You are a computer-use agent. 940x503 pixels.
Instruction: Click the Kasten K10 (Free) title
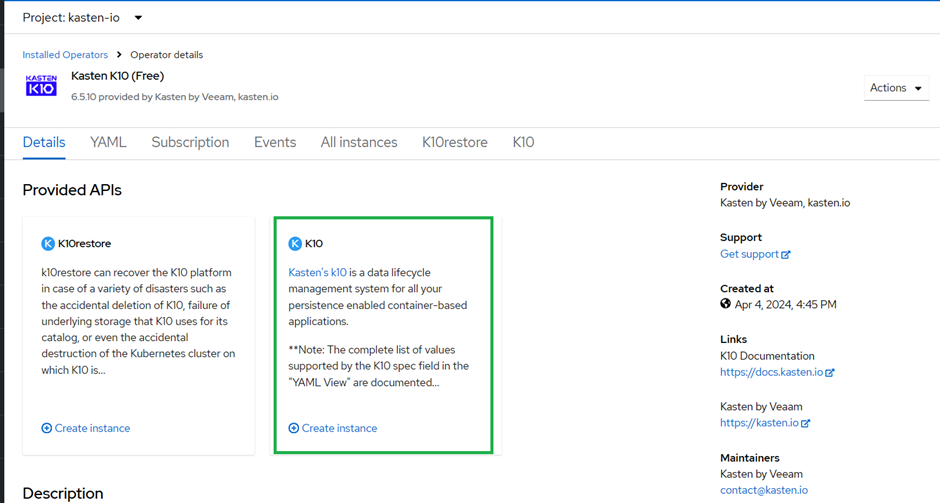click(118, 76)
